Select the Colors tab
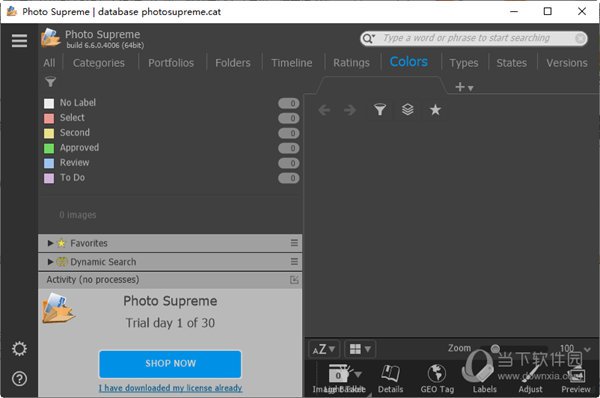 pyautogui.click(x=408, y=62)
